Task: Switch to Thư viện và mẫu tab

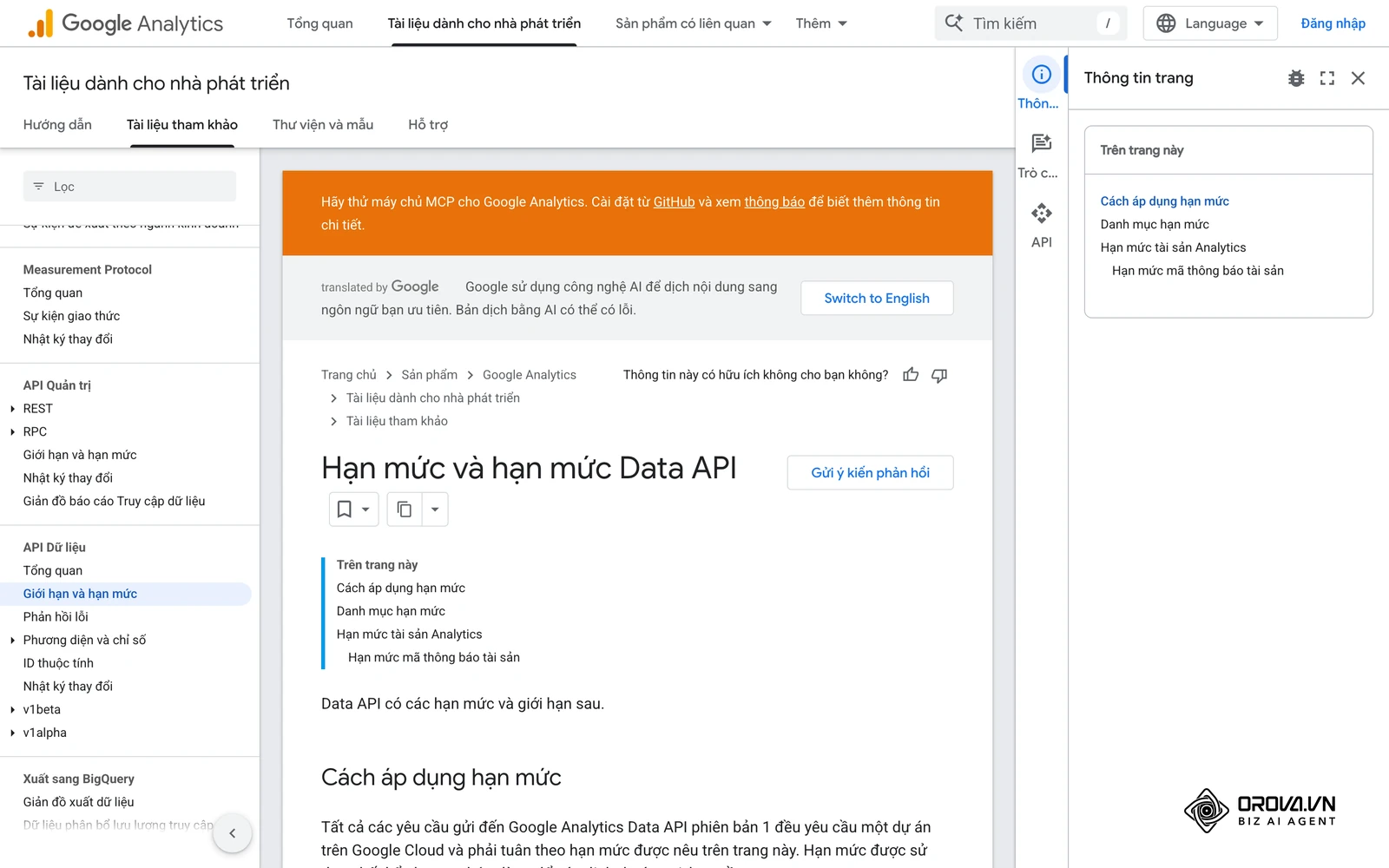Action: pyautogui.click(x=323, y=125)
